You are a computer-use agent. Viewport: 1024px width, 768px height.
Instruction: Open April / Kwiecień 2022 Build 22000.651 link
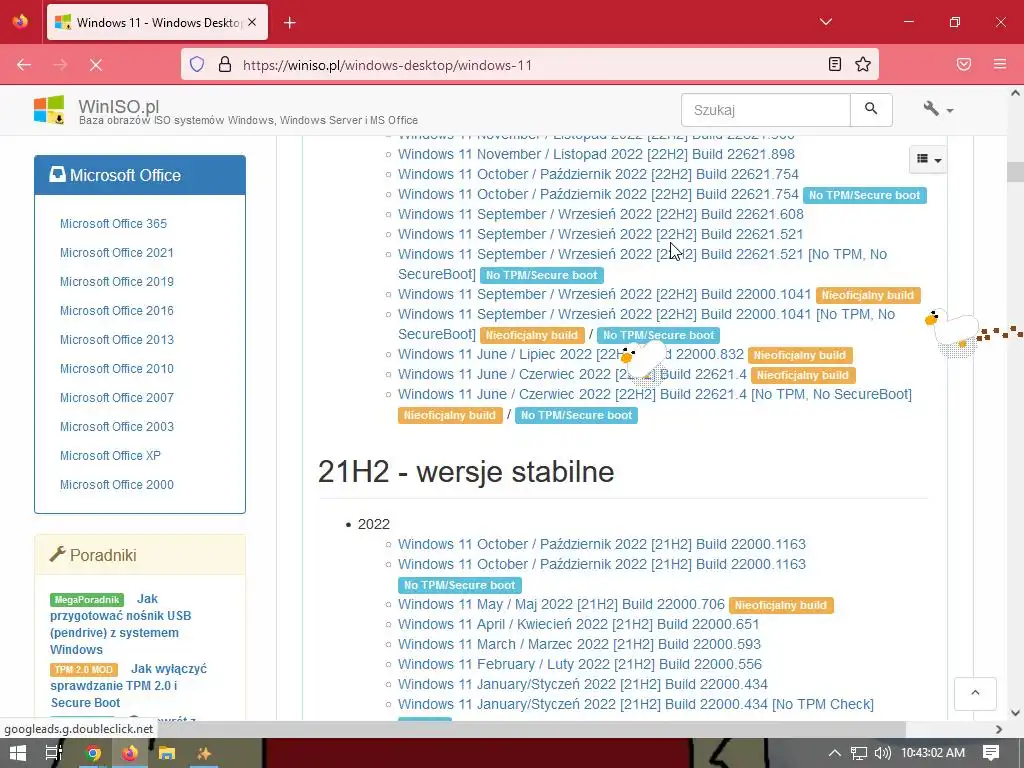pyautogui.click(x=579, y=624)
